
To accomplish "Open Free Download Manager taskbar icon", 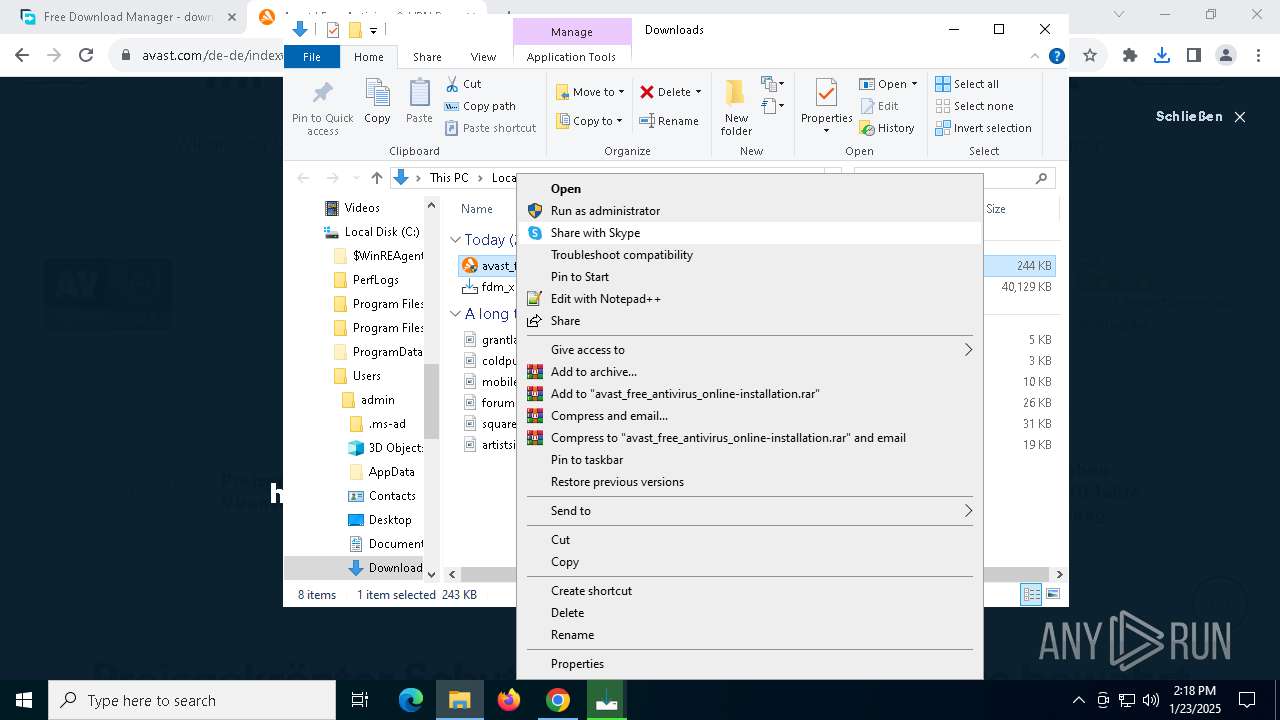I will click(607, 700).
